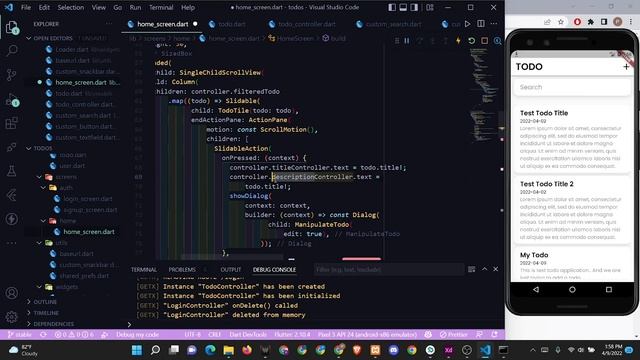Click Debug my code in status bar
The height and width of the screenshot is (360, 640).
tap(137, 335)
